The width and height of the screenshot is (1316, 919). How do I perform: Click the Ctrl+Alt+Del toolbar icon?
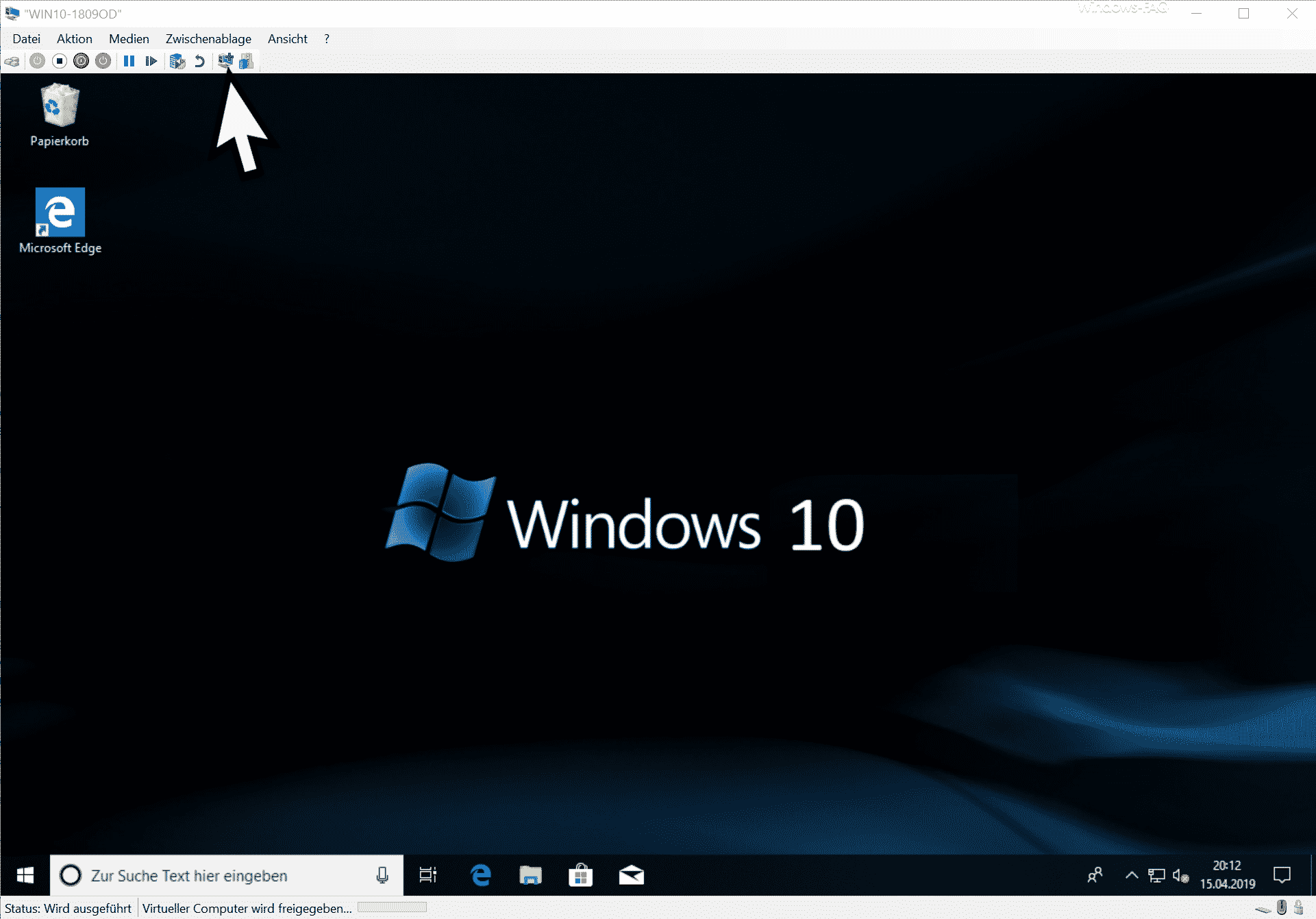pyautogui.click(x=12, y=62)
